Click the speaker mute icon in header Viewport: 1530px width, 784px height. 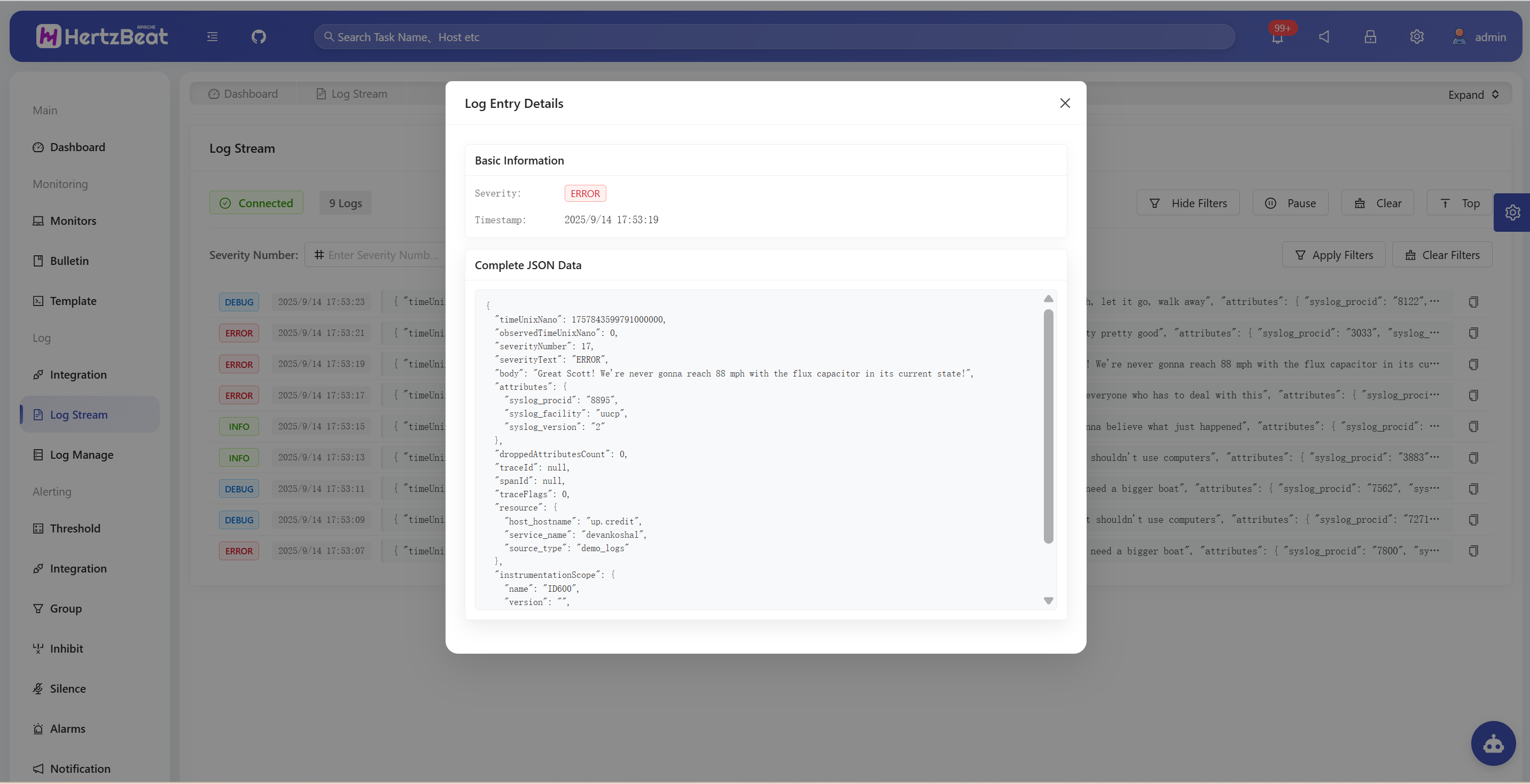(1324, 37)
